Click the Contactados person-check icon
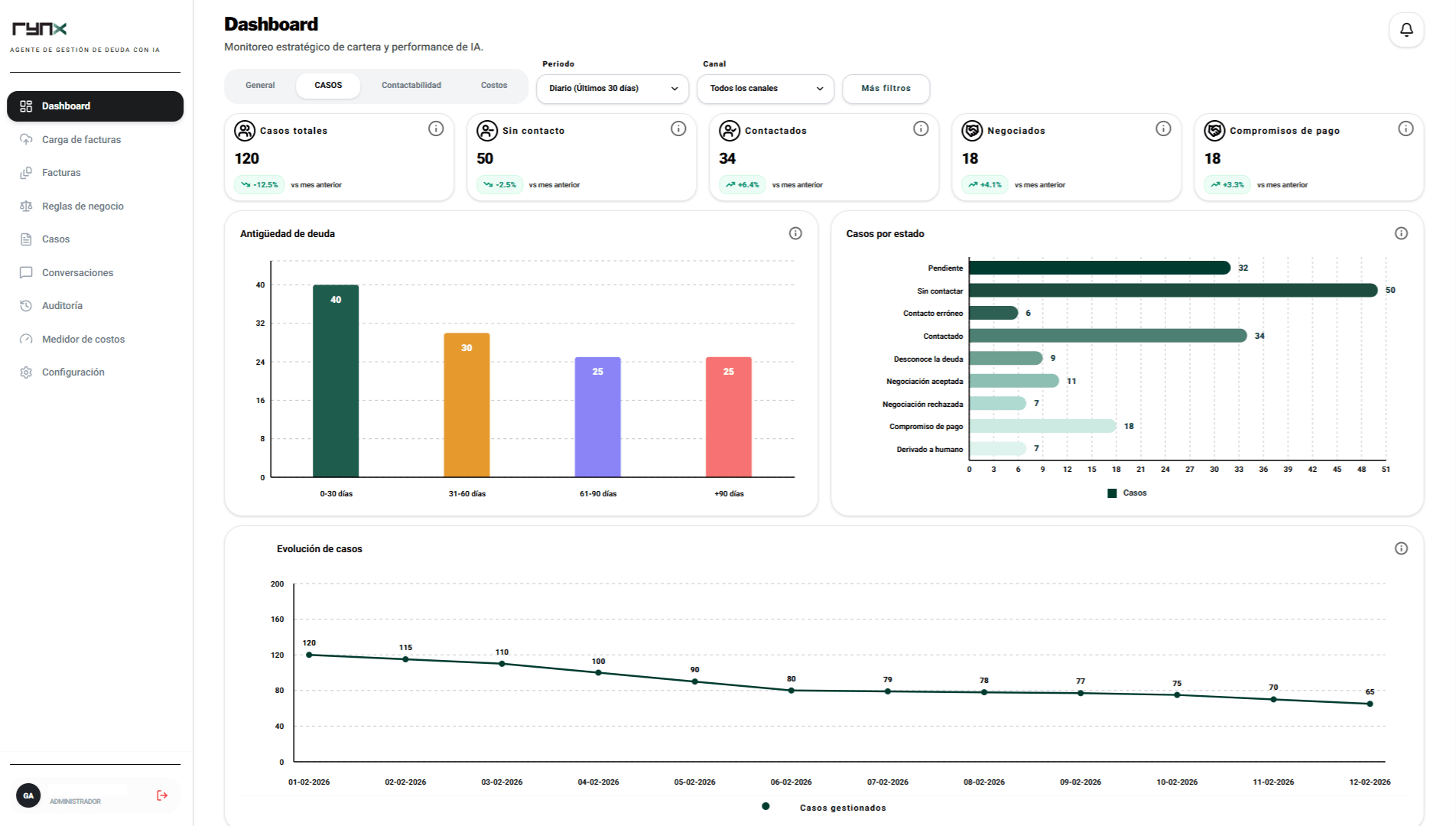 point(730,131)
